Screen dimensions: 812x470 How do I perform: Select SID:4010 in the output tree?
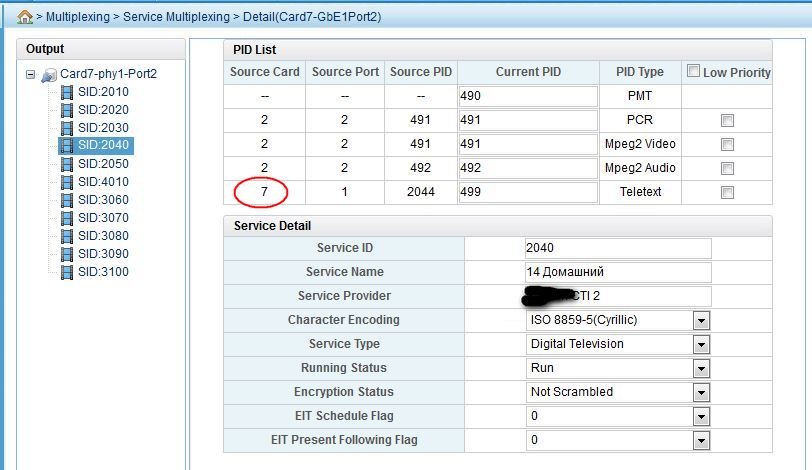pyautogui.click(x=103, y=182)
